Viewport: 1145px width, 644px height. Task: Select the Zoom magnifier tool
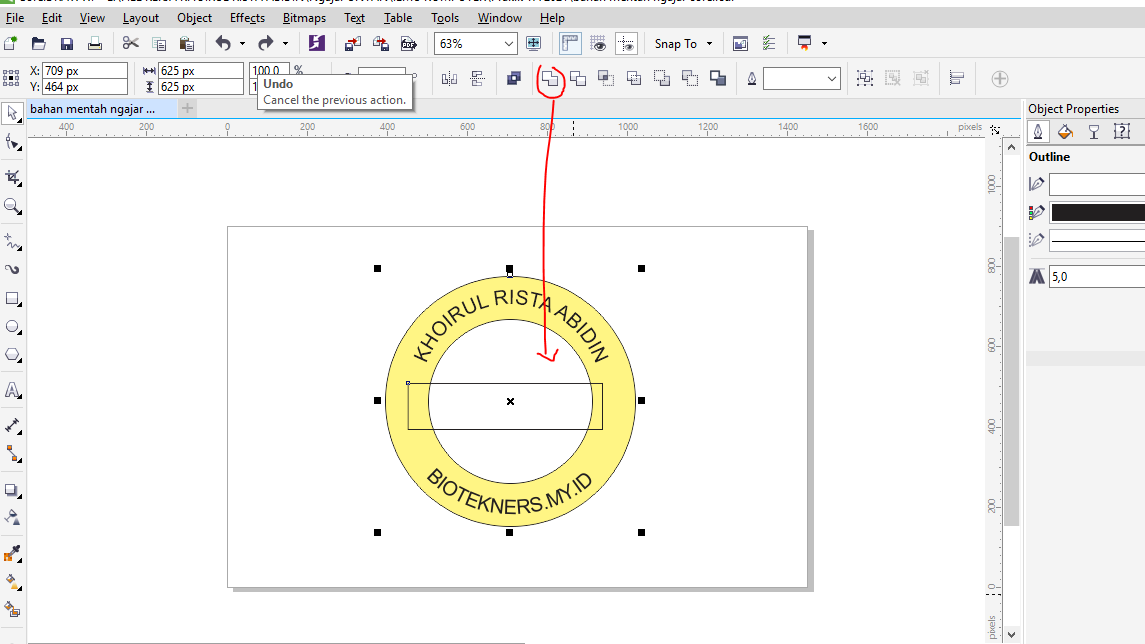[x=12, y=206]
